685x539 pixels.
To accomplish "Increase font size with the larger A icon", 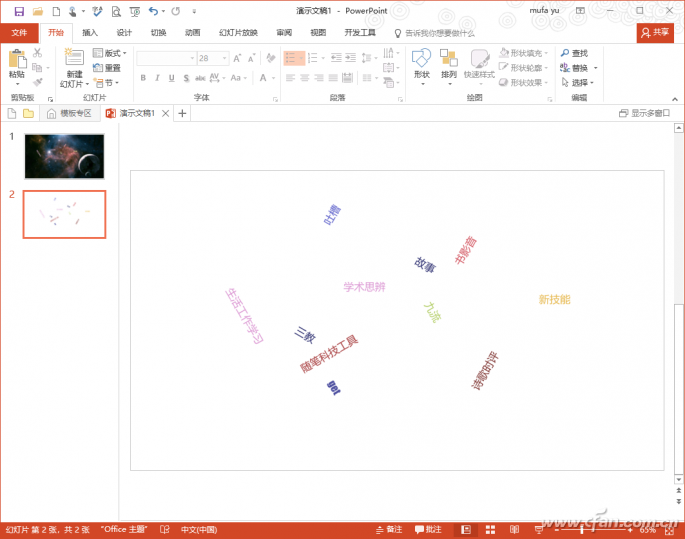I will coord(237,58).
